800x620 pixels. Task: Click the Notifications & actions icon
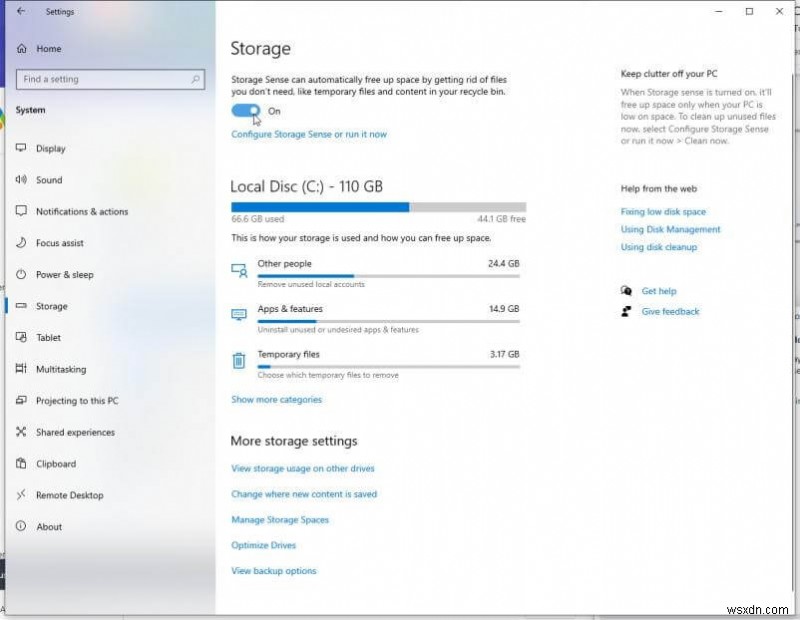[22, 211]
